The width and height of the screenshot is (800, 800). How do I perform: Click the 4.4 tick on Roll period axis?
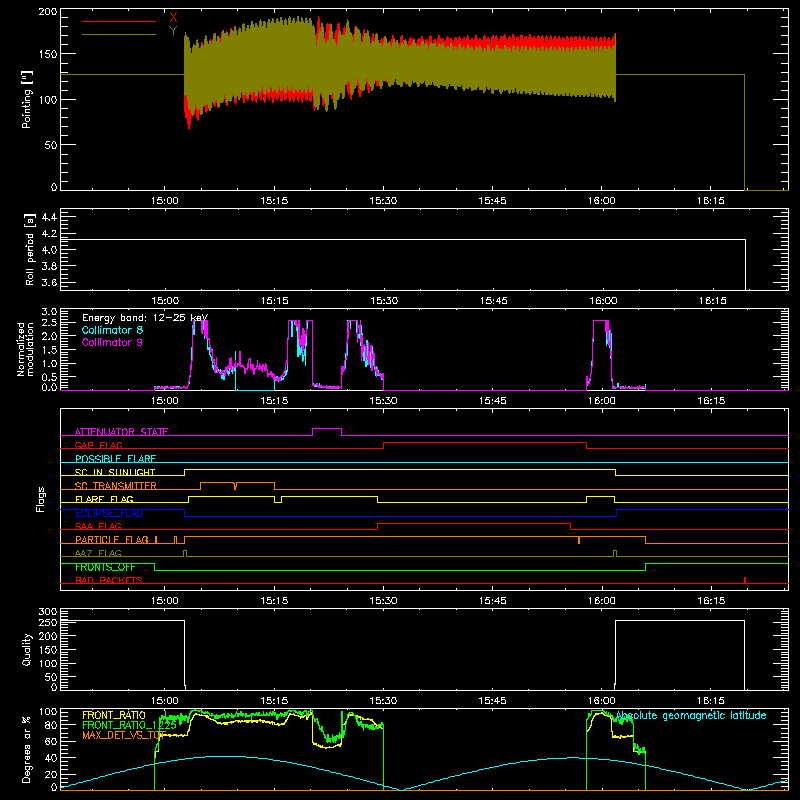coord(49,217)
